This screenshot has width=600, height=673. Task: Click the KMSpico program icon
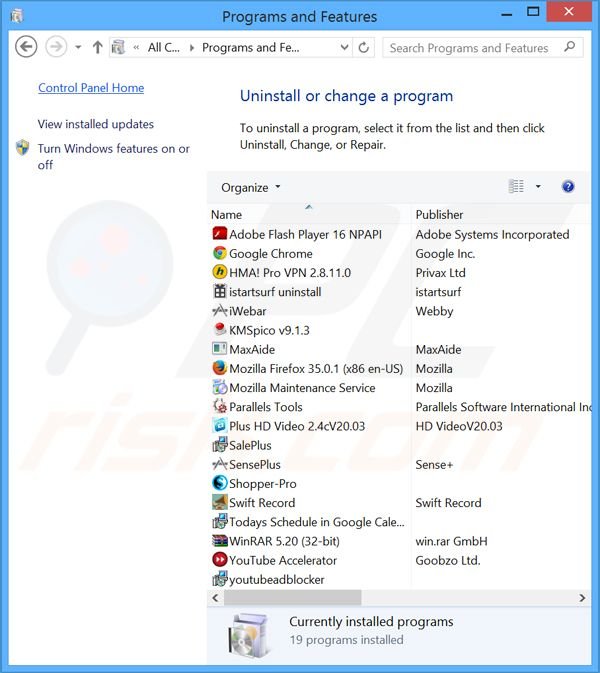coord(219,330)
